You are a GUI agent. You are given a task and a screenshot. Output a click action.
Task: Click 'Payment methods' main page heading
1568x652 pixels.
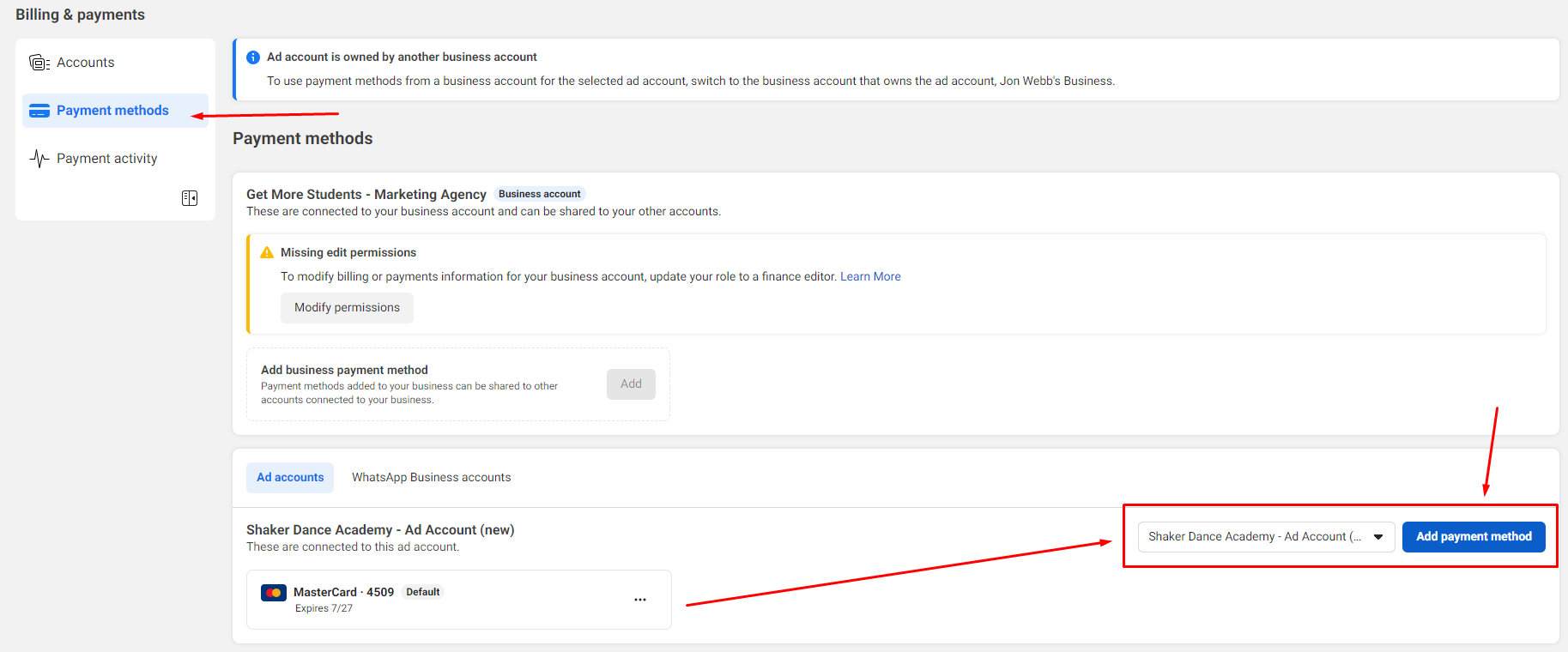[303, 138]
